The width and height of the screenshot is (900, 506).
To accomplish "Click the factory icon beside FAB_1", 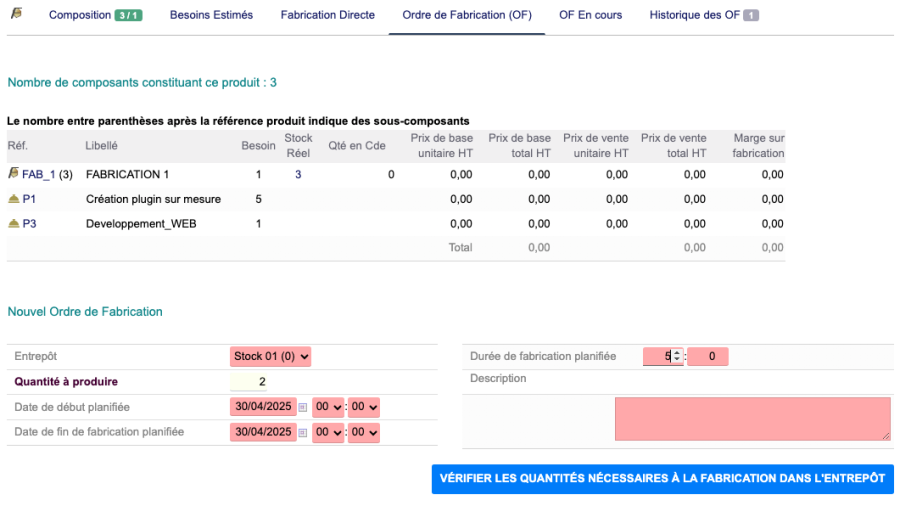I will [13, 174].
